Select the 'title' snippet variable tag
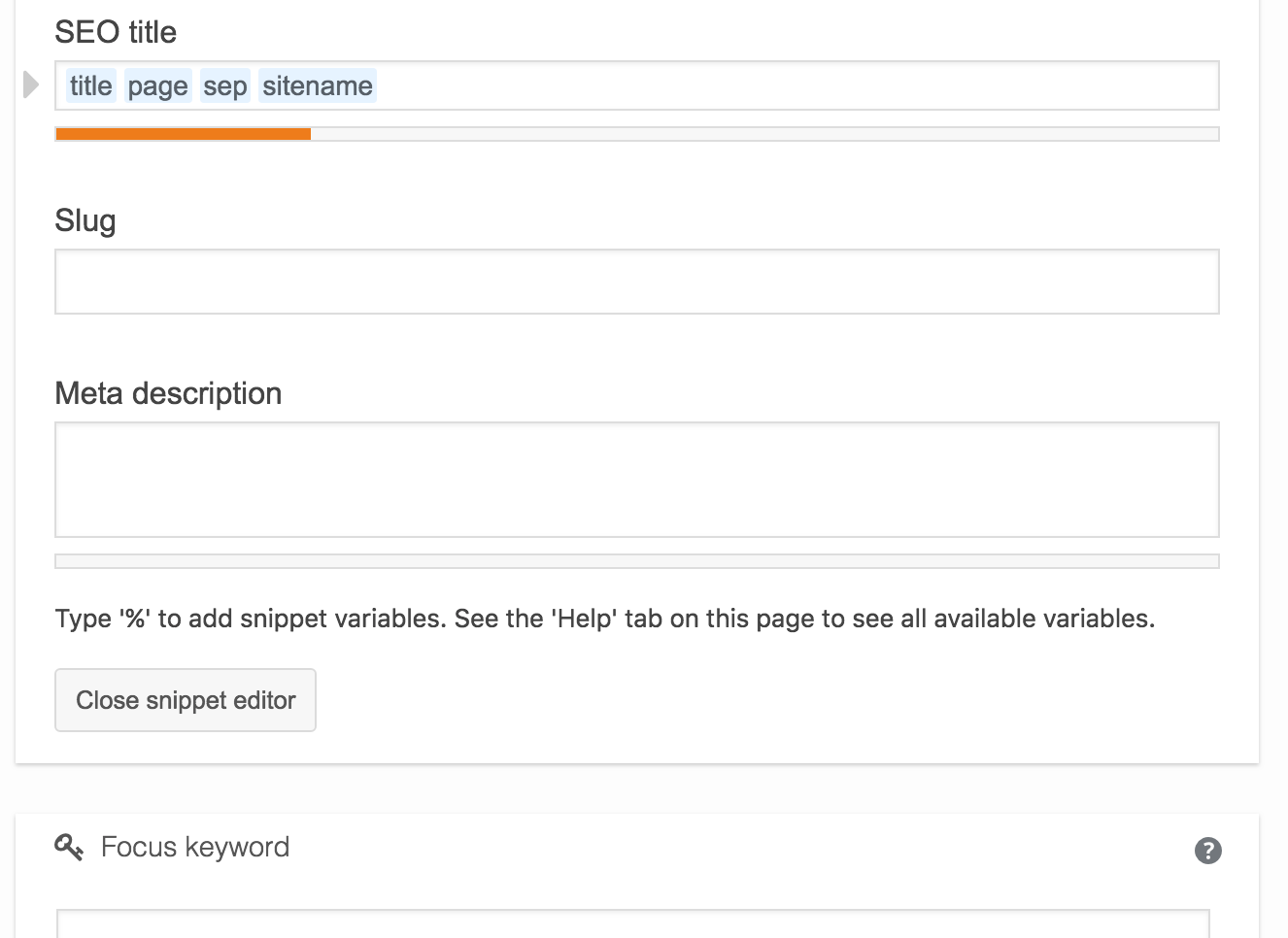Image resolution: width=1288 pixels, height=938 pixels. 91,85
